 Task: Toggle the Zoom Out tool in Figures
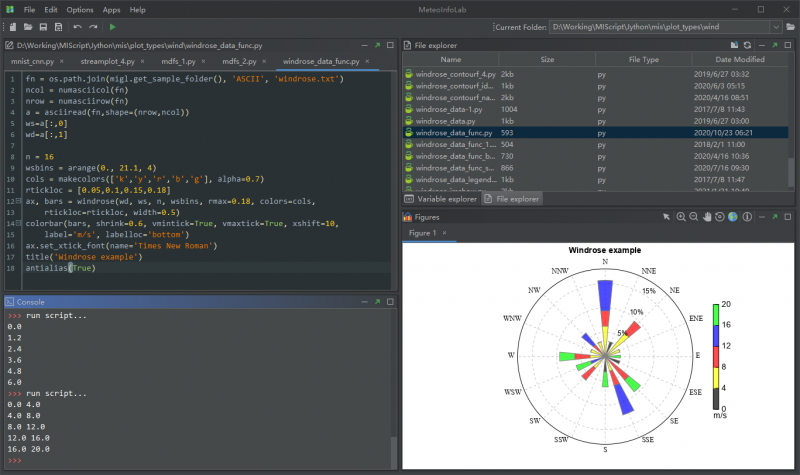[x=693, y=216]
